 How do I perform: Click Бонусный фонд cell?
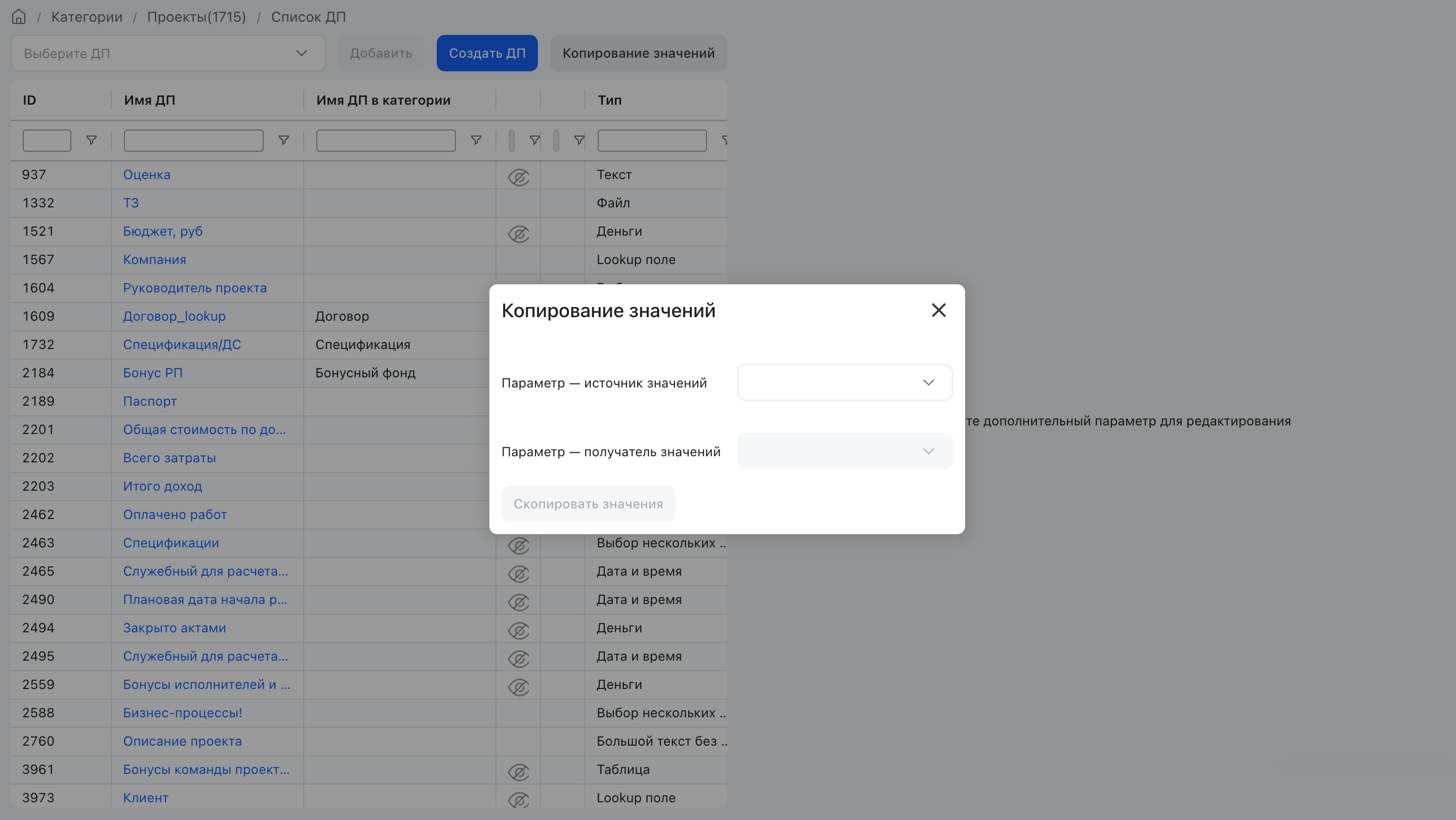pyautogui.click(x=365, y=372)
